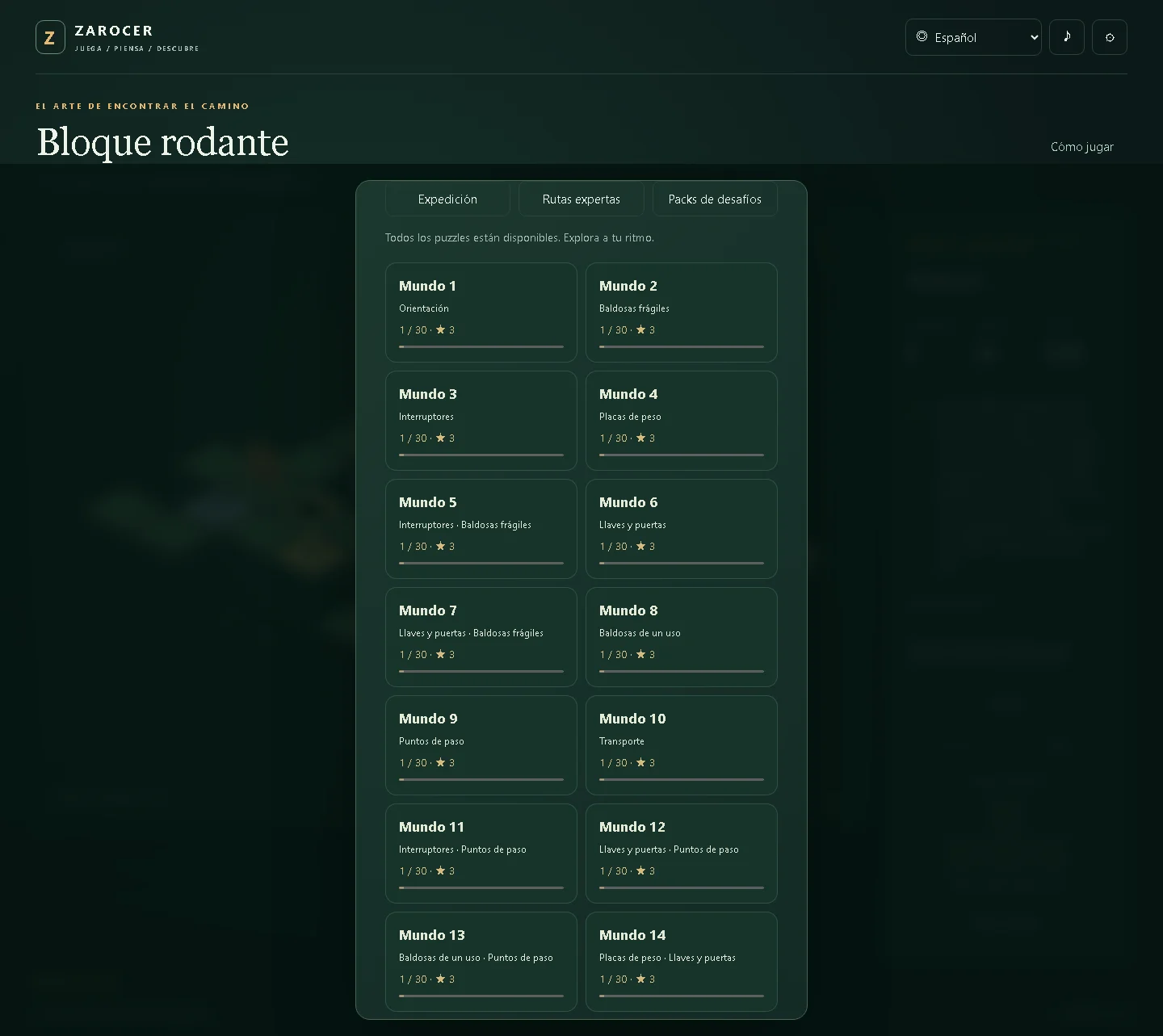This screenshot has width=1163, height=1036.
Task: Select Mundo 3 Interruptores world
Action: pos(481,421)
